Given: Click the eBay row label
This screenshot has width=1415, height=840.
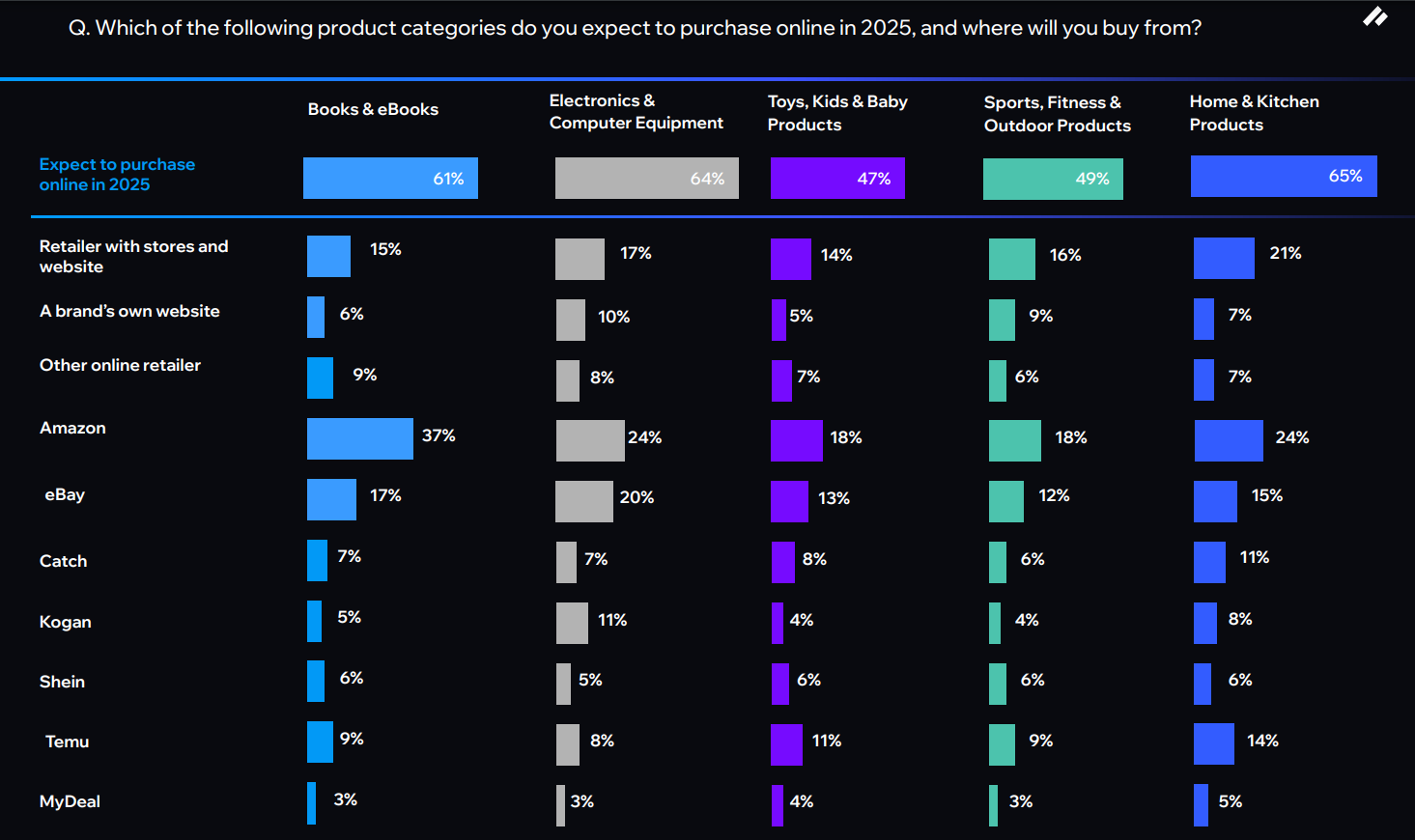Looking at the screenshot, I should [x=65, y=494].
